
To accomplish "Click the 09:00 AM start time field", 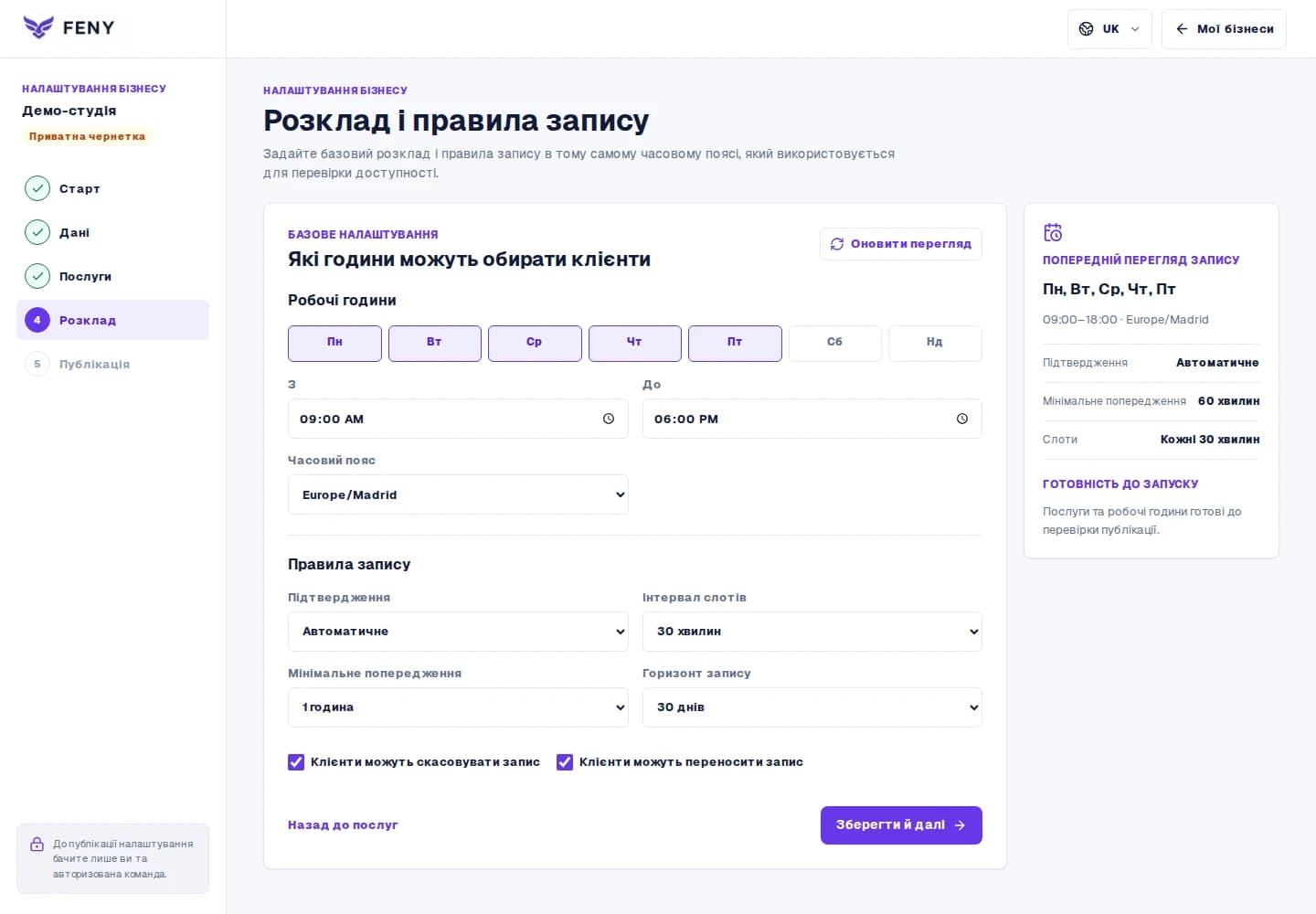I will [x=458, y=419].
